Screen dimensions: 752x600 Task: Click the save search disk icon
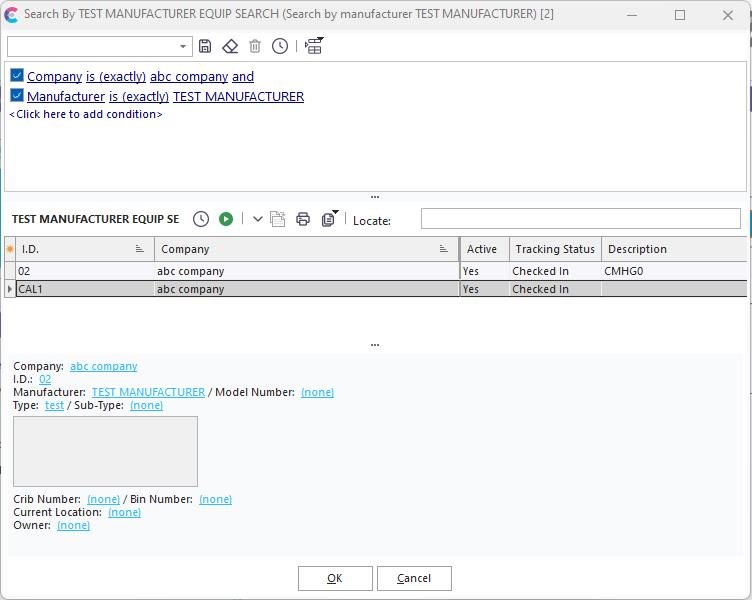[x=205, y=46]
